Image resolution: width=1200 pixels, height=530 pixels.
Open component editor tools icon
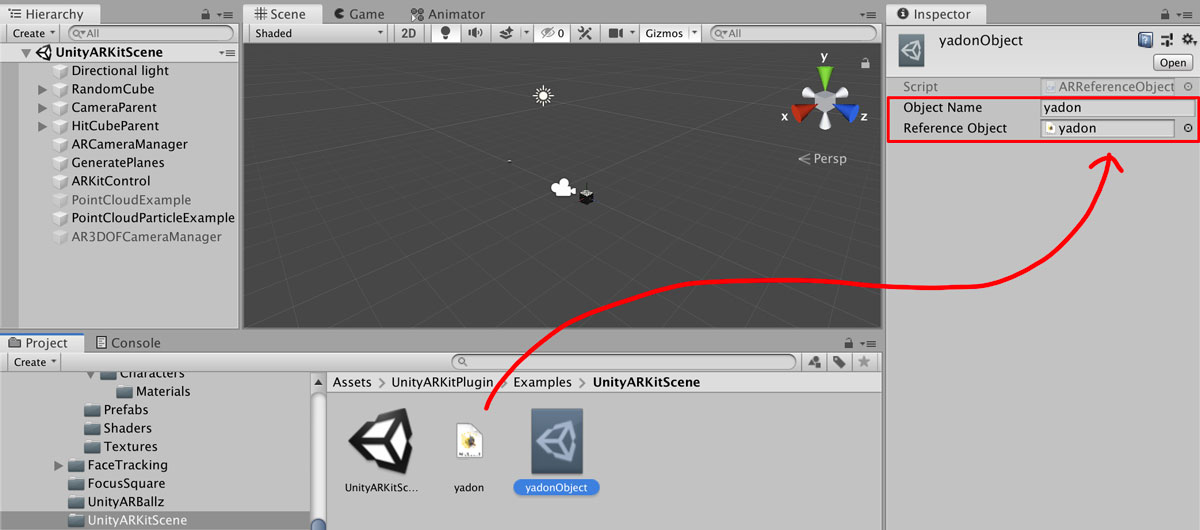pos(586,33)
